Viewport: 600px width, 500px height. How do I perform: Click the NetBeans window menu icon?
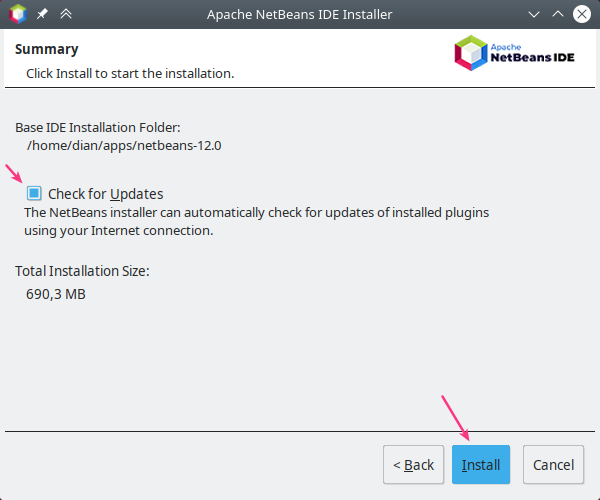tap(17, 15)
